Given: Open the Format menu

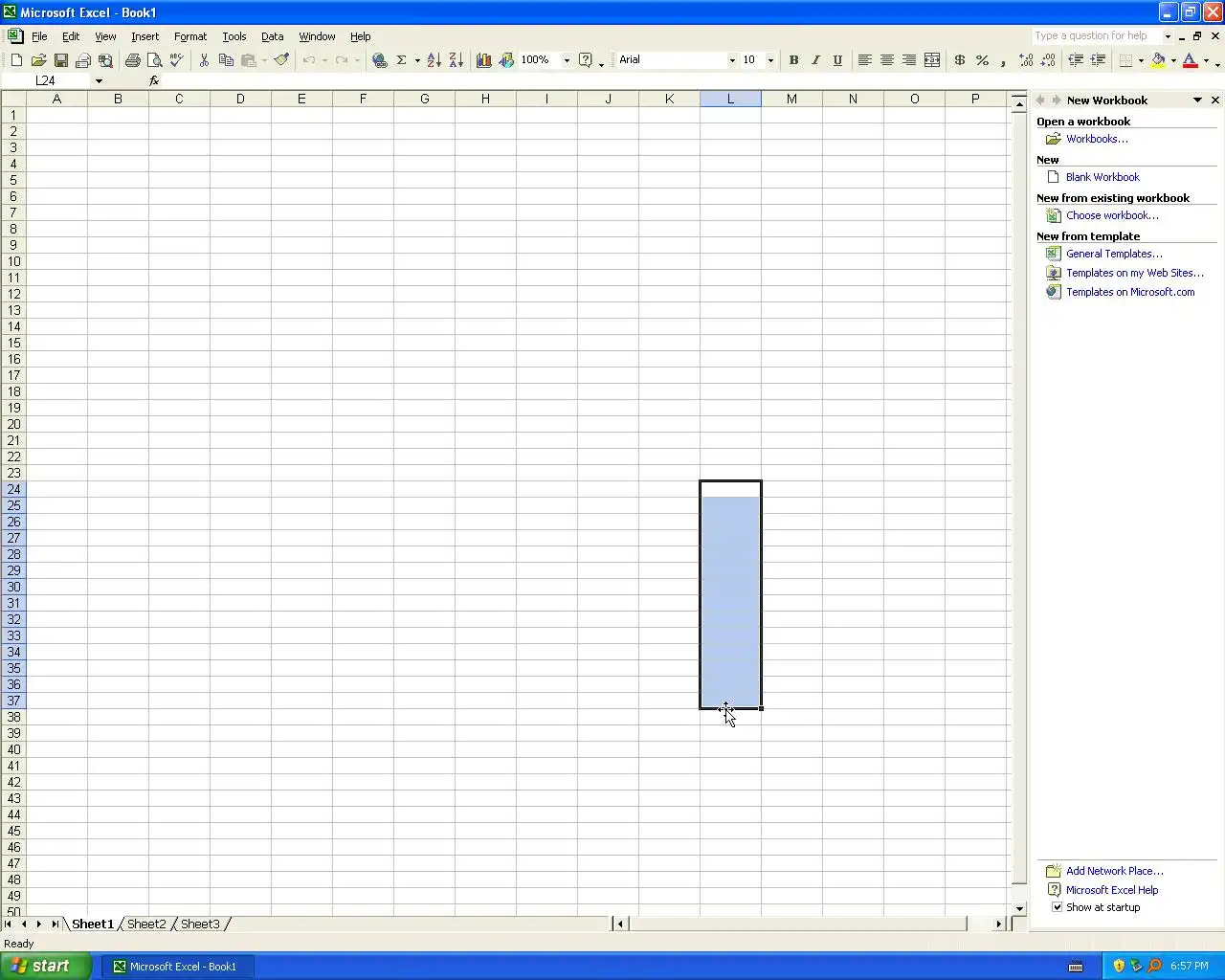Looking at the screenshot, I should click(190, 36).
